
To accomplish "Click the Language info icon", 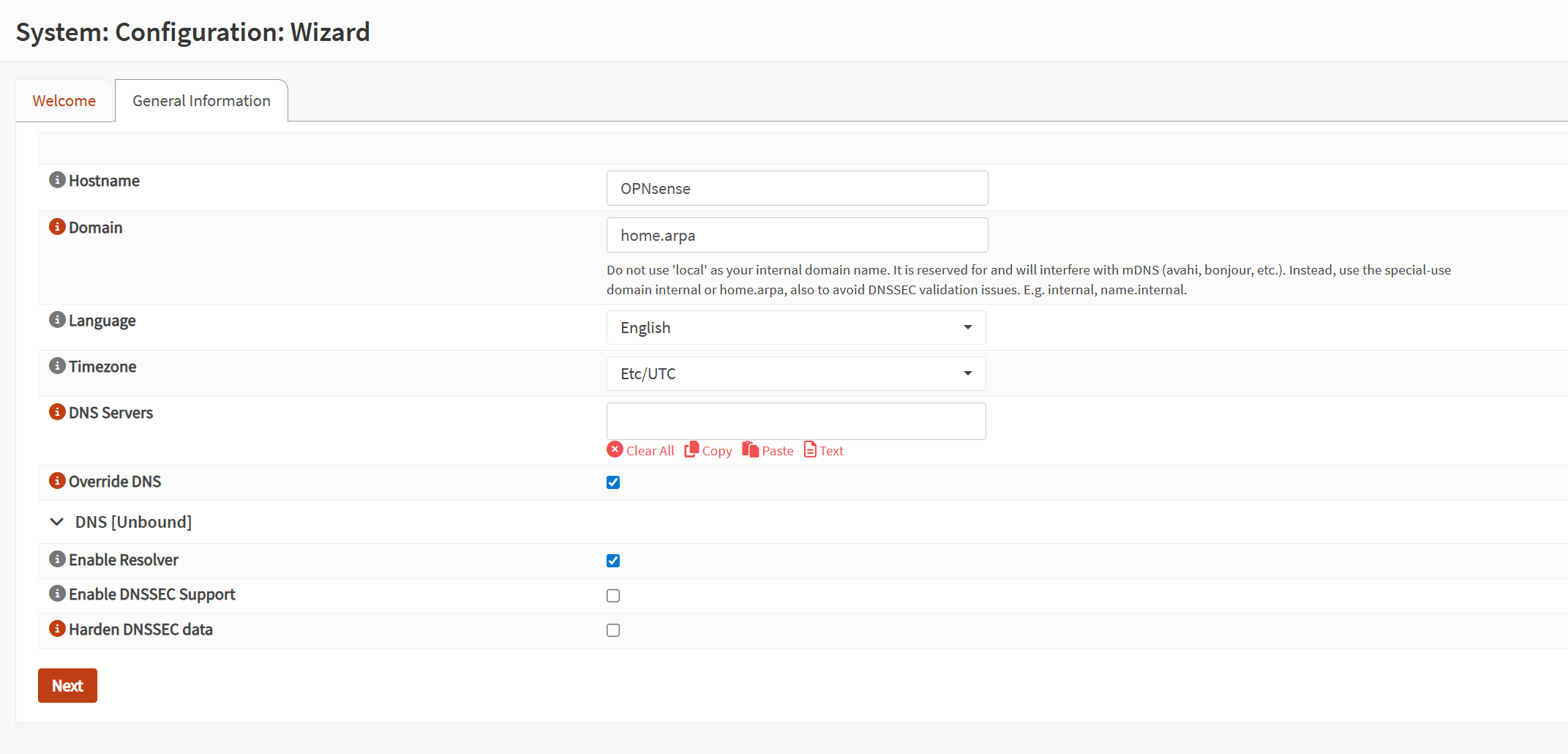I will [x=57, y=320].
